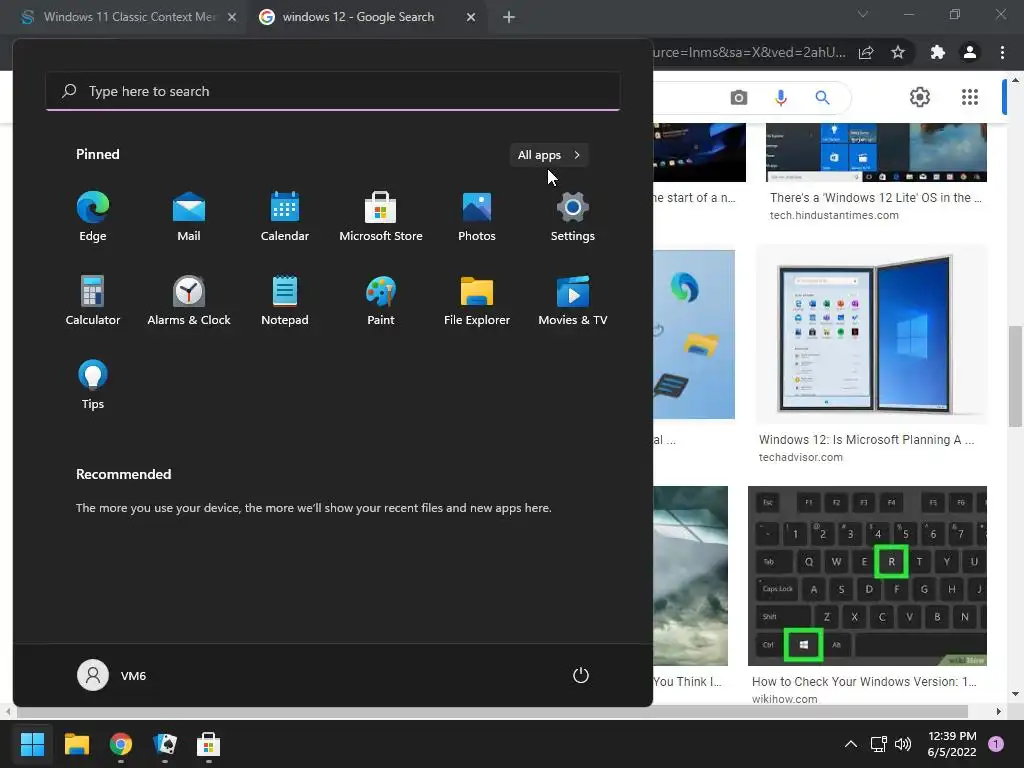The height and width of the screenshot is (768, 1024).
Task: Start Google voice search microphone
Action: (780, 98)
